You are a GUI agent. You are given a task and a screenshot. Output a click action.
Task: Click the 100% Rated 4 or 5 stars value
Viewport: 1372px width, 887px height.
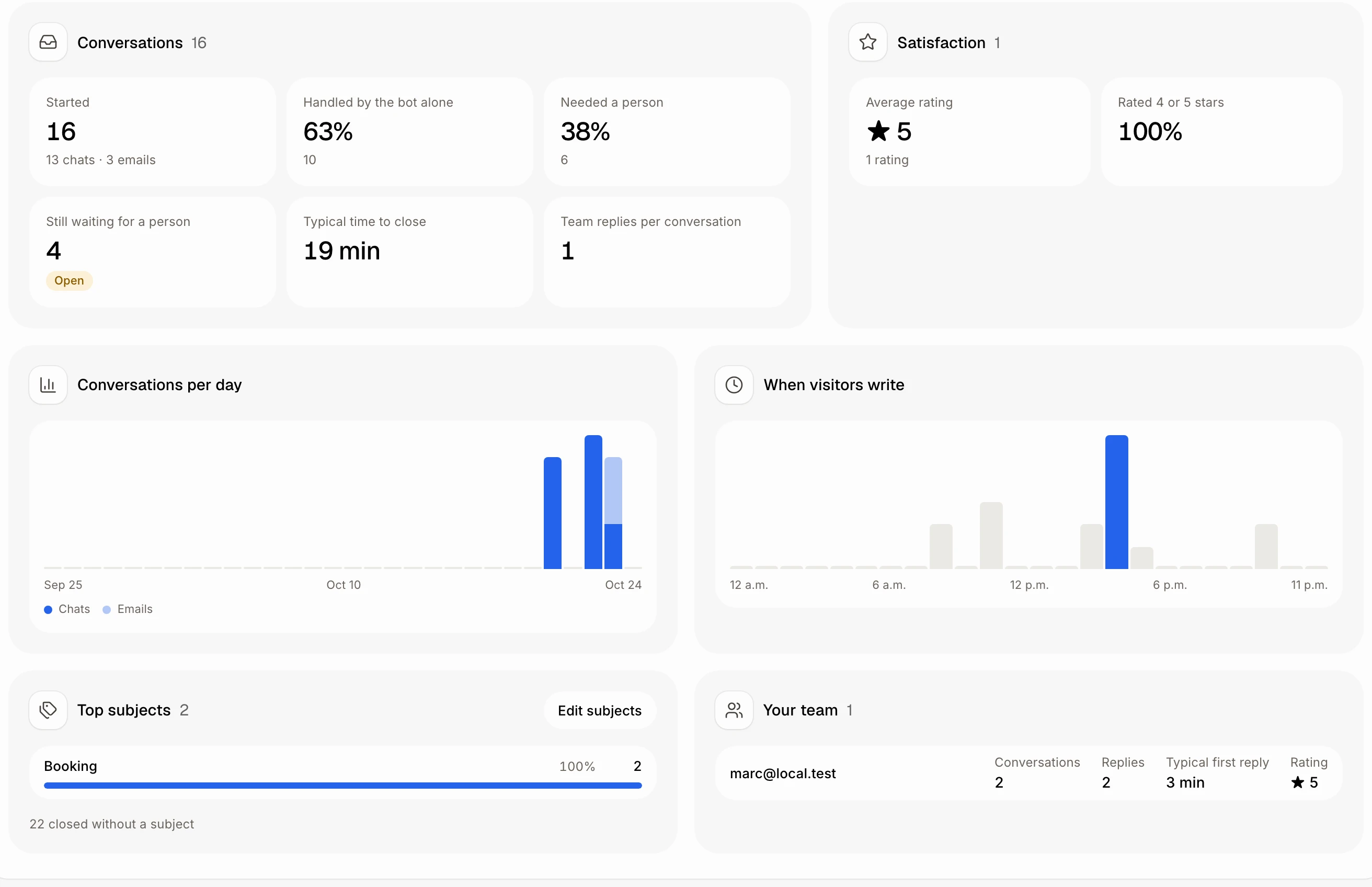tap(1150, 131)
